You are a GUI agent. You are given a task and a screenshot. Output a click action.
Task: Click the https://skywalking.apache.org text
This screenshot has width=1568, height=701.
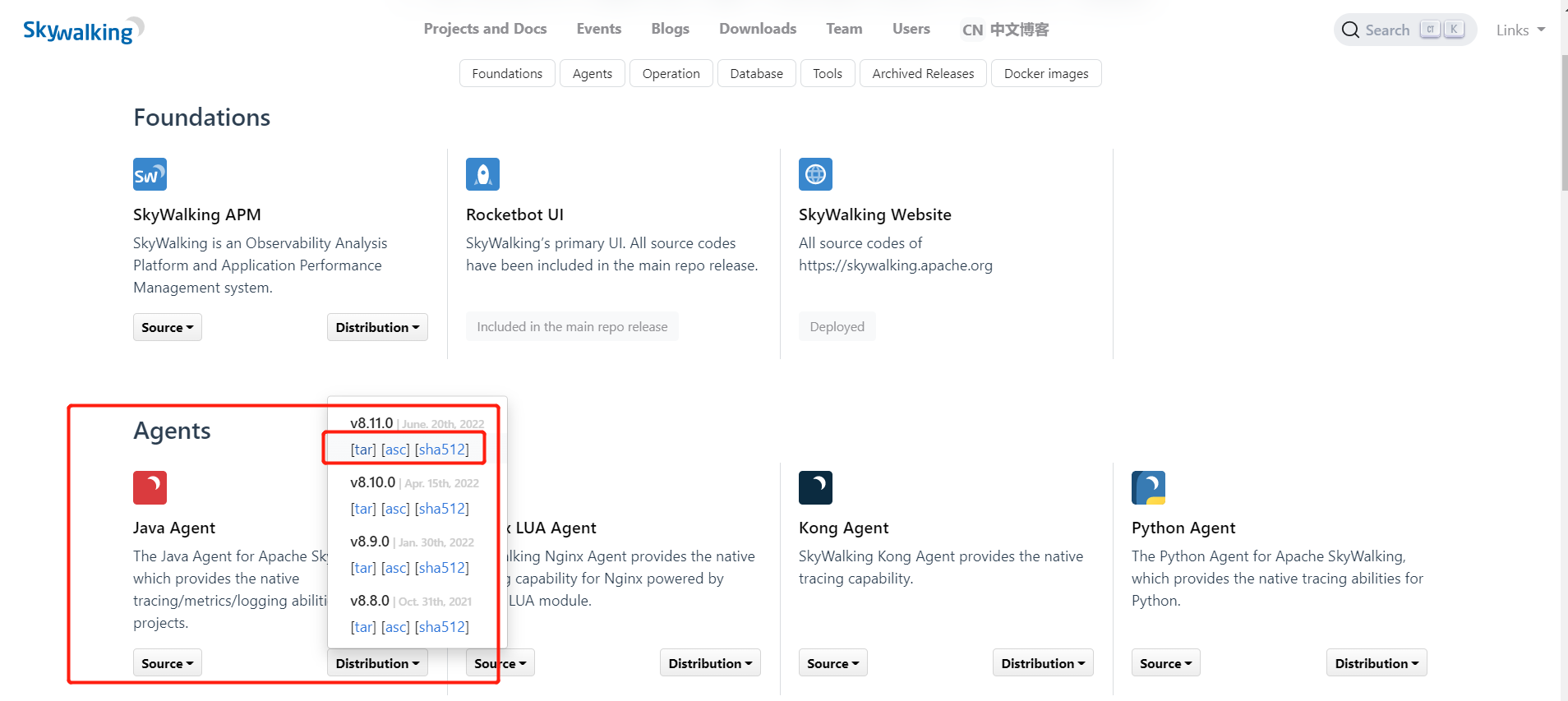pyautogui.click(x=896, y=265)
